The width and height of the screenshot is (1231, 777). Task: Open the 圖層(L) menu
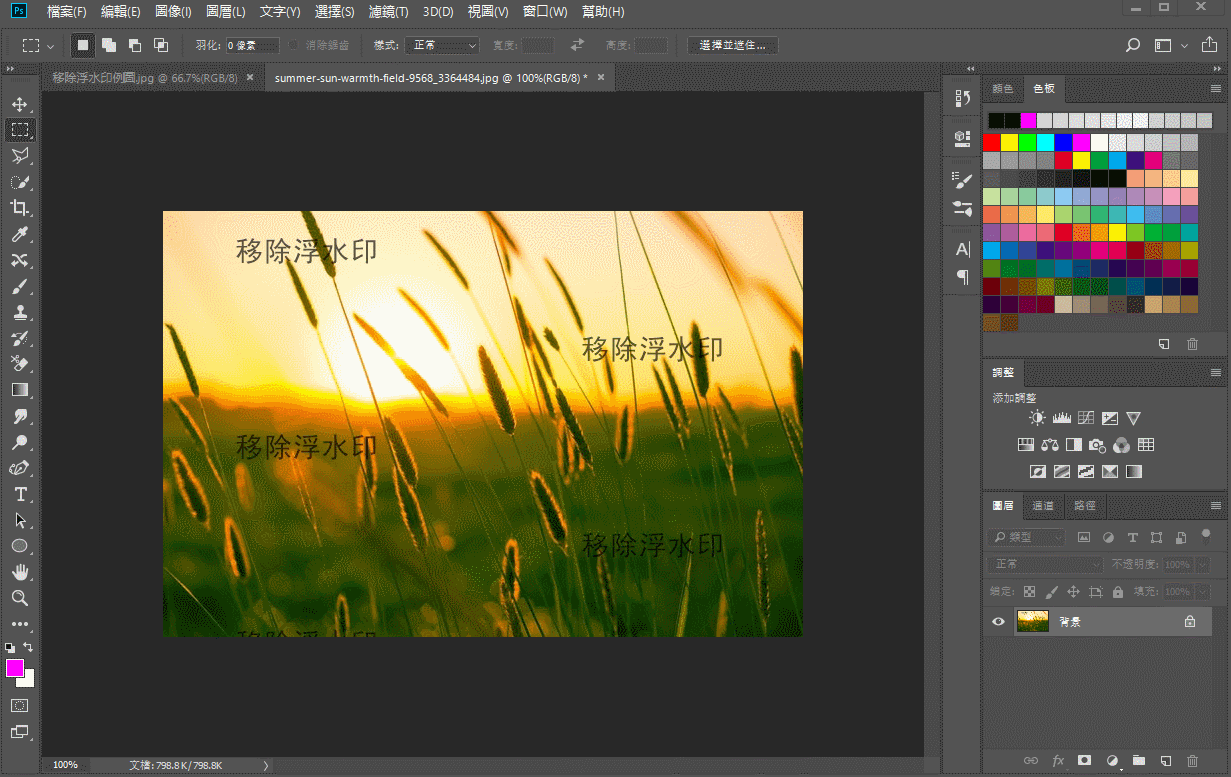click(226, 12)
